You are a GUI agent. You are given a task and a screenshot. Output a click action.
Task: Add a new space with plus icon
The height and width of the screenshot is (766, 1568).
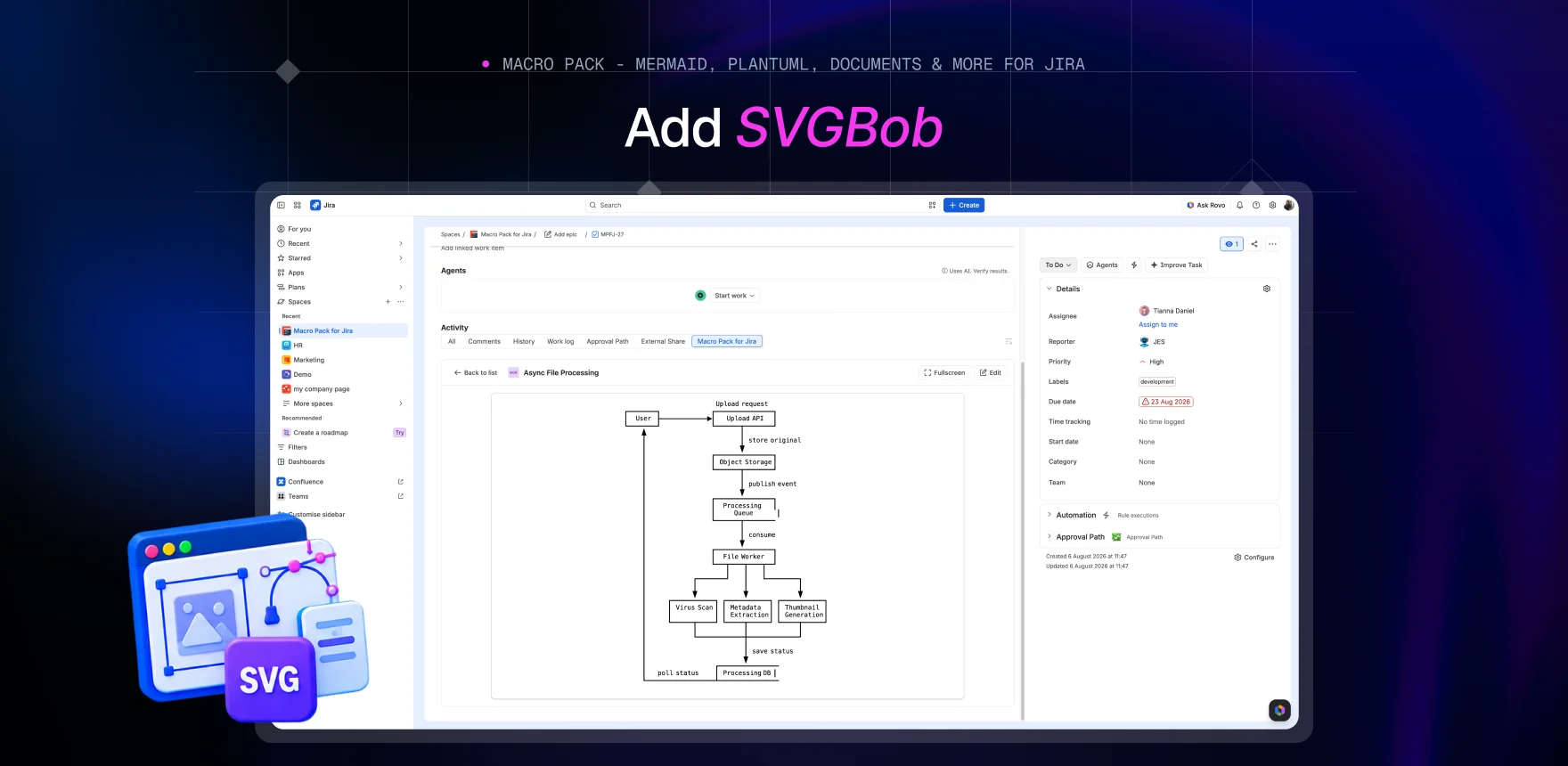pos(388,302)
